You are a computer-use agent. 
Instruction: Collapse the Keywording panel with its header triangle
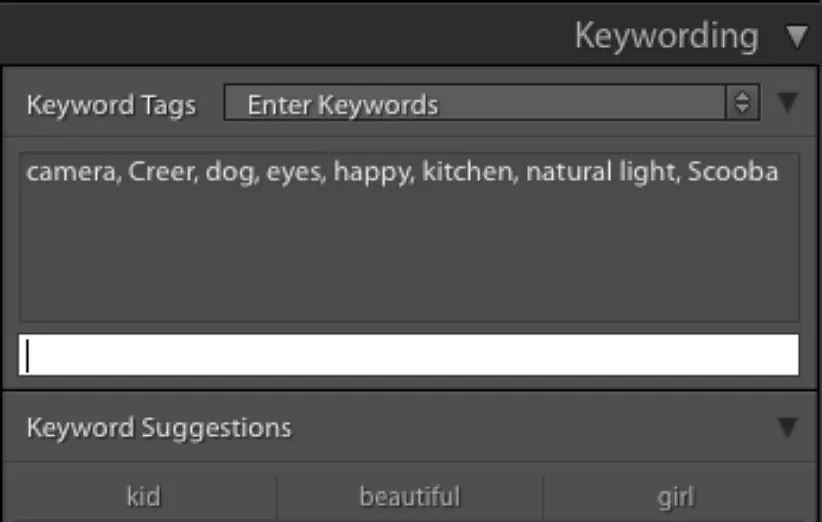point(796,38)
